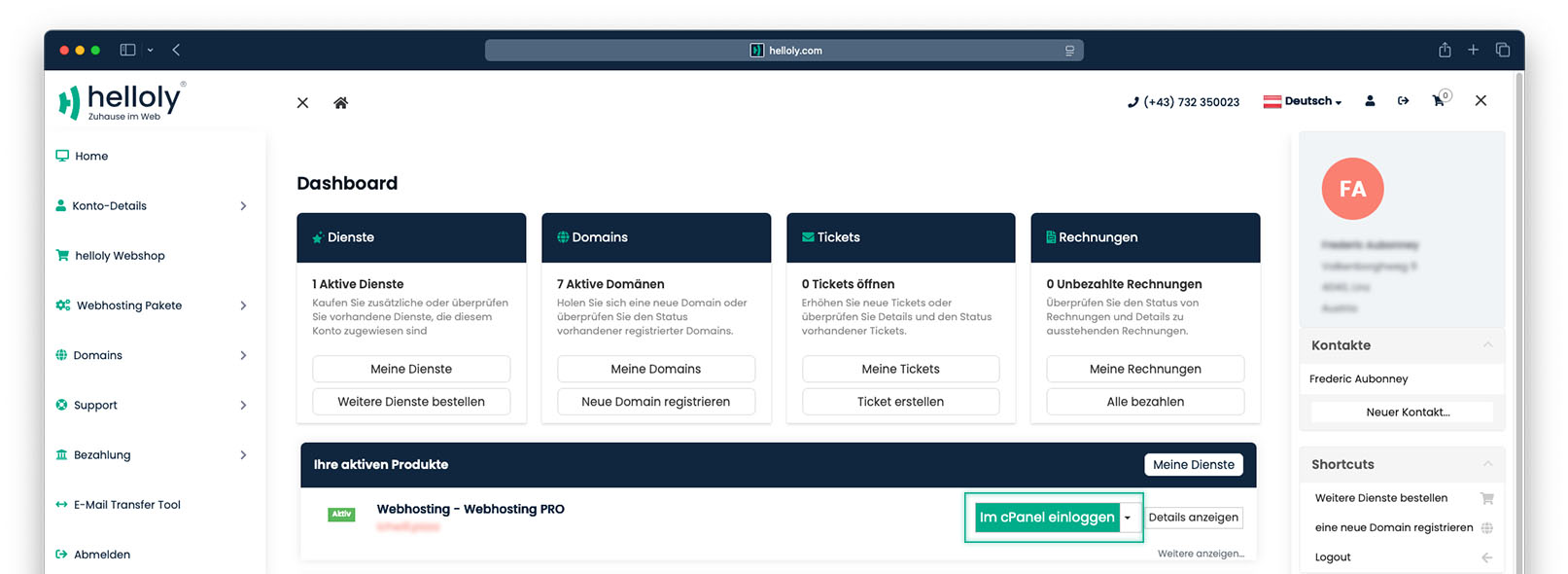The height and width of the screenshot is (574, 1568).
Task: Click the Ticket erstellen button
Action: pos(900,402)
